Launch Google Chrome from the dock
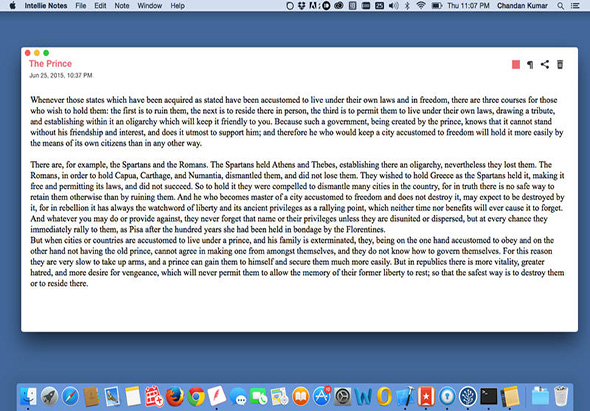Viewport: 590px width, 411px height. click(x=196, y=396)
